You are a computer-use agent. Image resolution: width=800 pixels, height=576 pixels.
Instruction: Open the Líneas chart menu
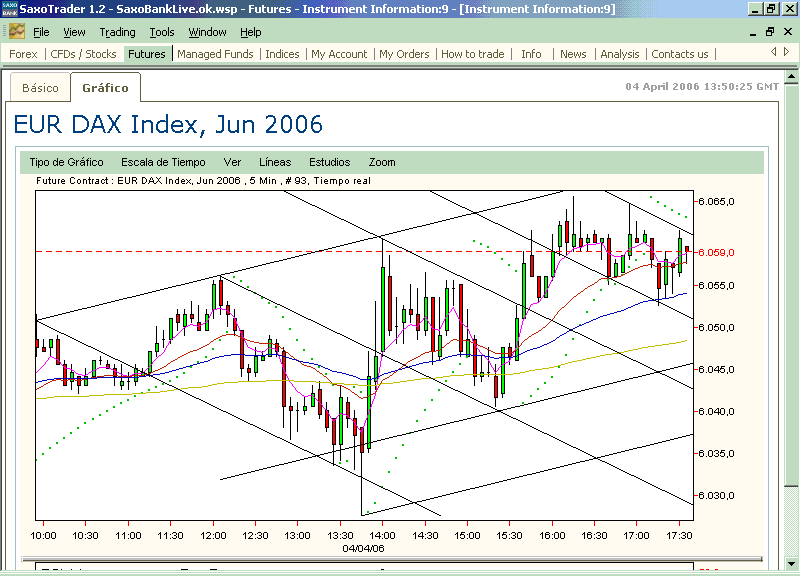(x=275, y=162)
